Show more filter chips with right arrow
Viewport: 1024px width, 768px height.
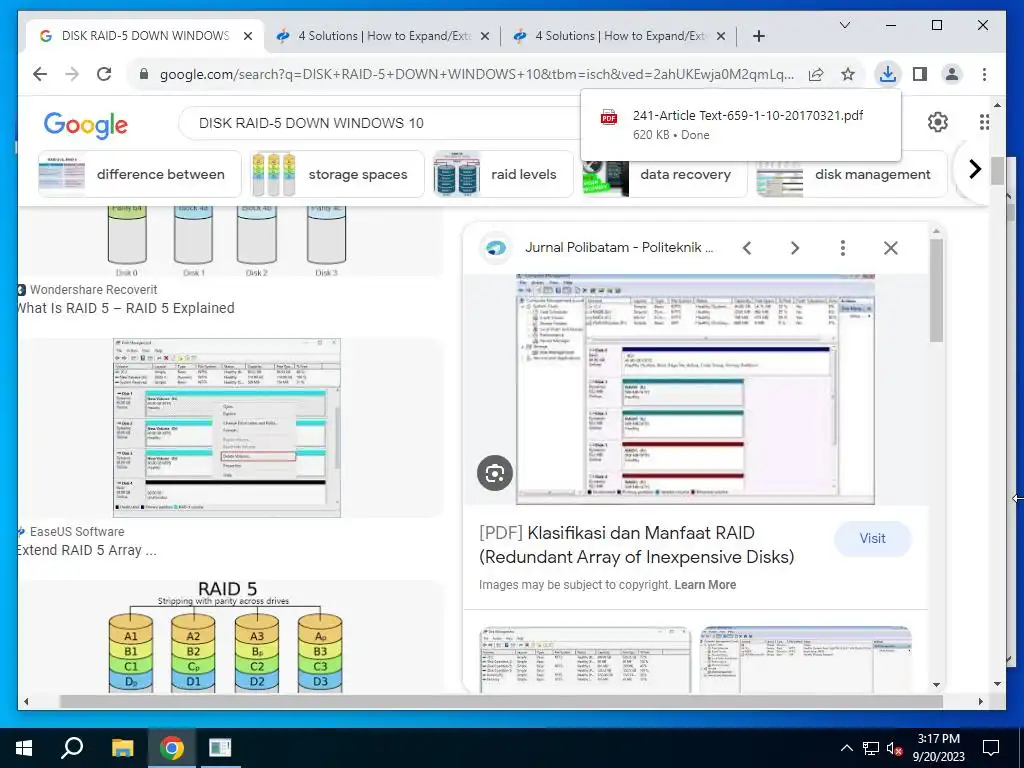975,169
